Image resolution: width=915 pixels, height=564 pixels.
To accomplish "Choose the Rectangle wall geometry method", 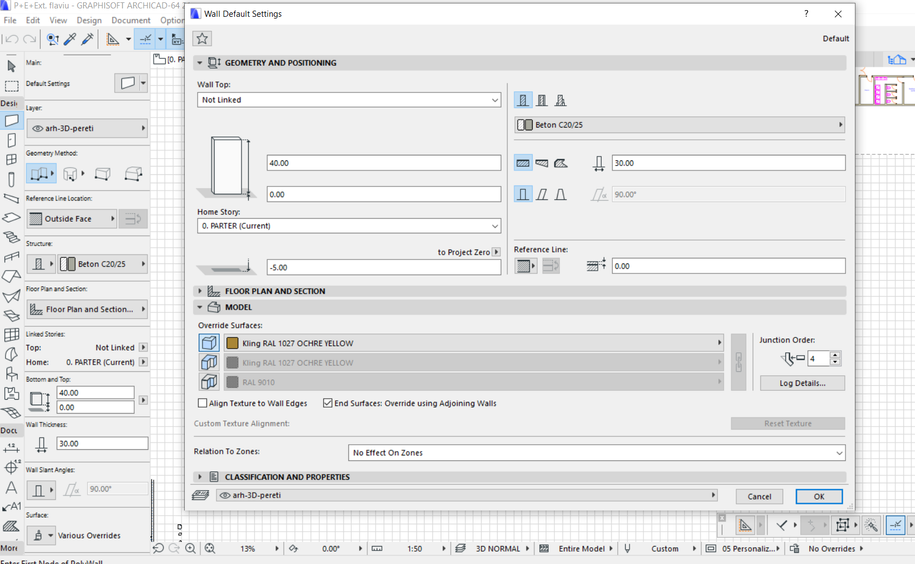I will (103, 173).
